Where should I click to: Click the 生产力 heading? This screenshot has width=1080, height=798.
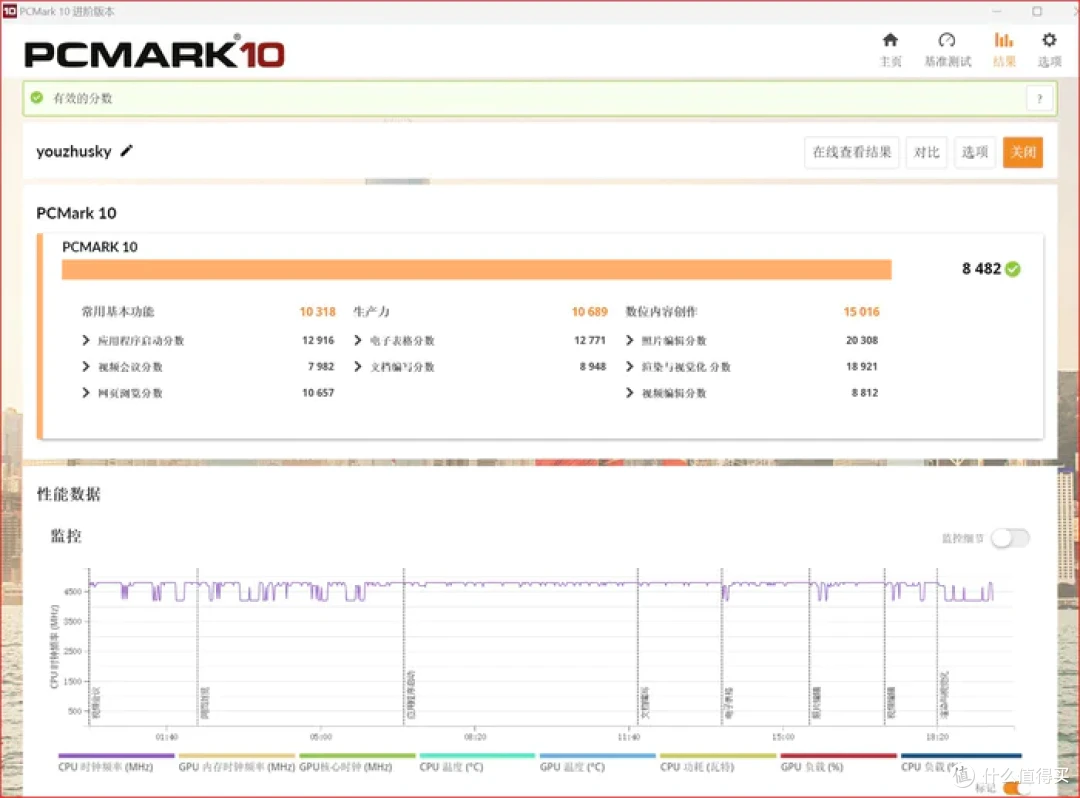[x=371, y=312]
